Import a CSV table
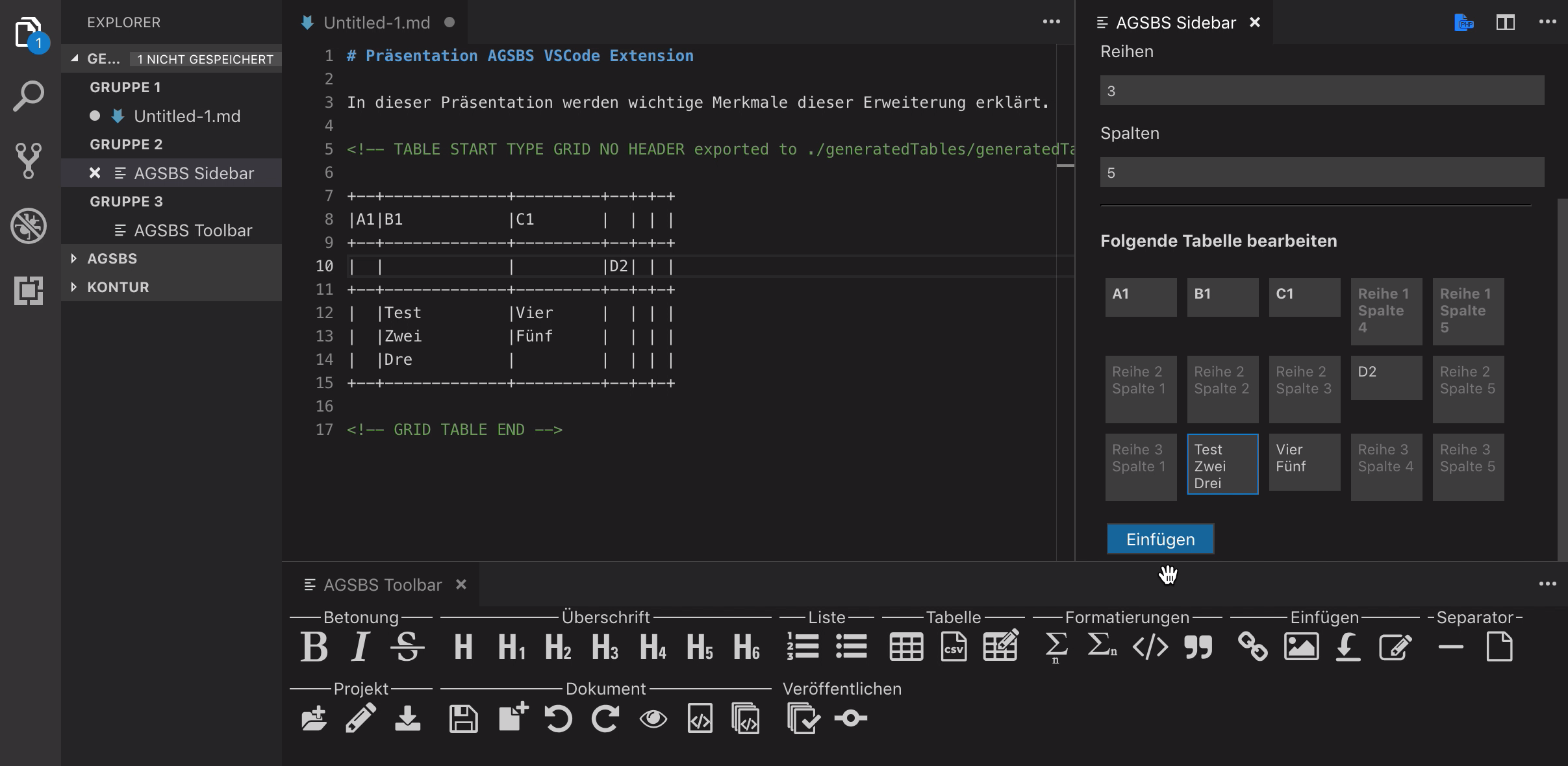Image resolution: width=1568 pixels, height=766 pixels. tap(952, 647)
